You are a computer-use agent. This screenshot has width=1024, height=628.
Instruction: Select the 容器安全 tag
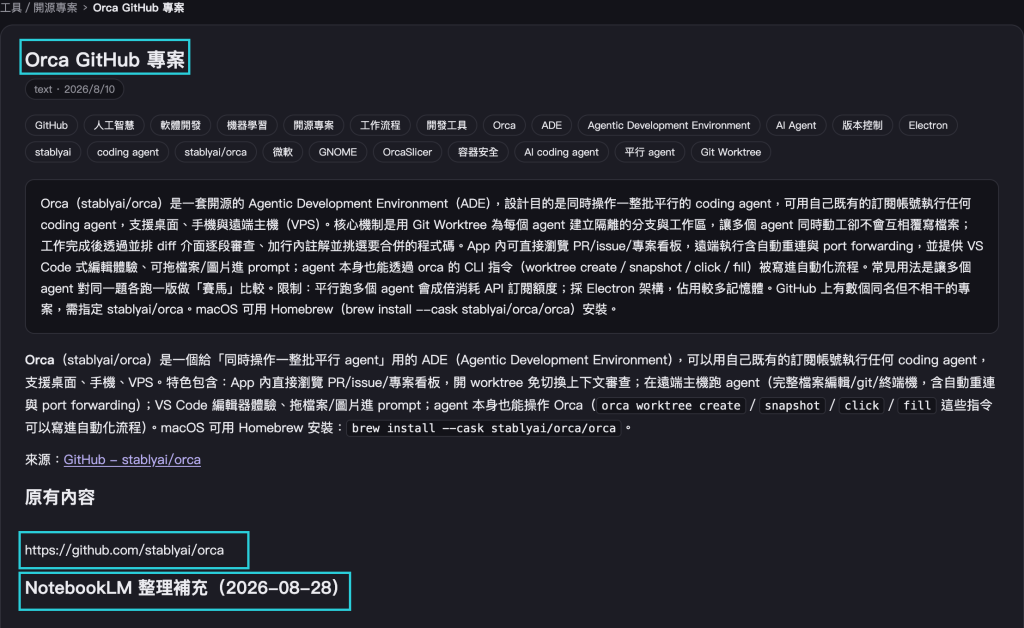(478, 152)
